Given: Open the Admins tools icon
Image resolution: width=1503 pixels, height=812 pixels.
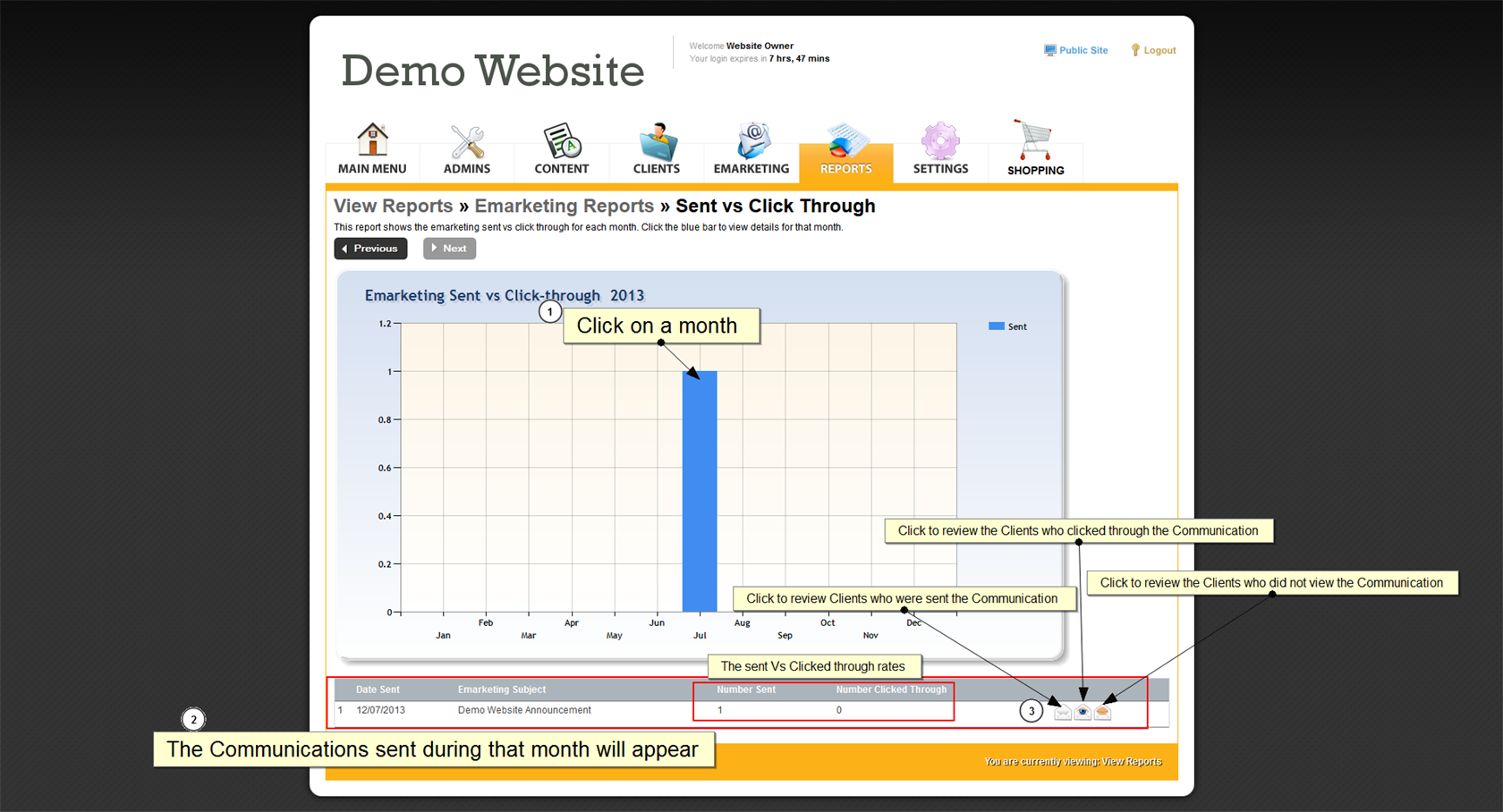Looking at the screenshot, I should click(467, 141).
